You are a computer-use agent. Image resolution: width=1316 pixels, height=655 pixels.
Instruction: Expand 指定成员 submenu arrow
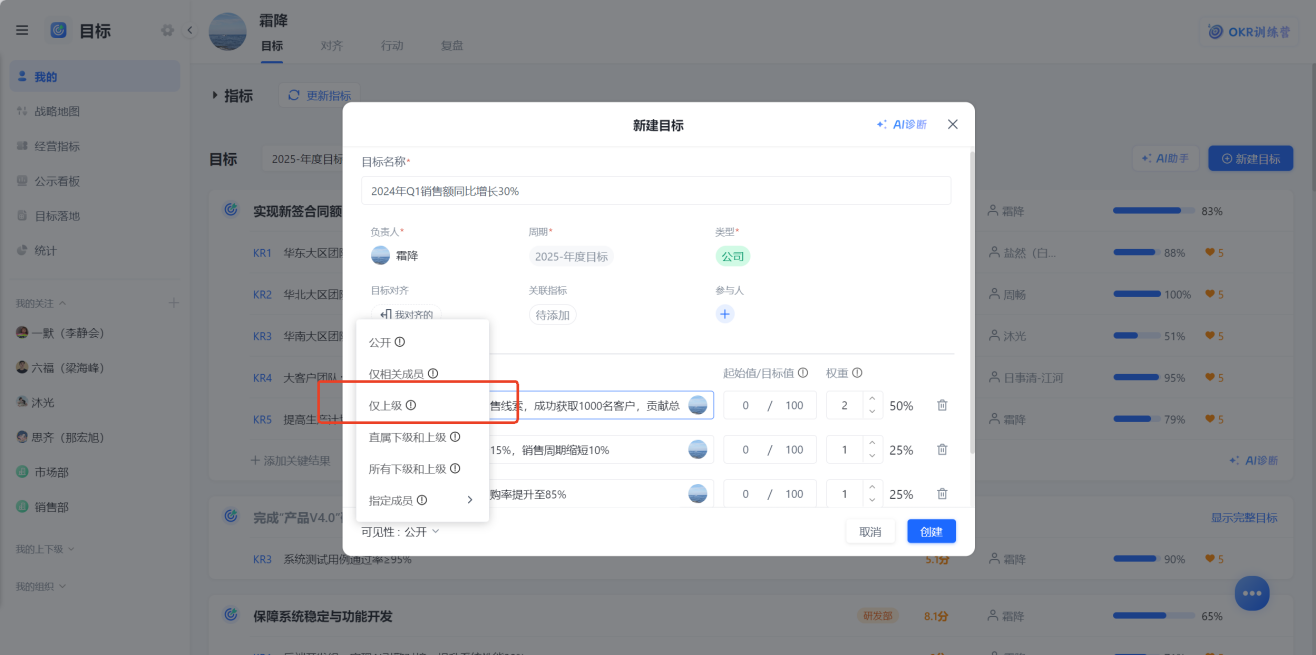(470, 500)
